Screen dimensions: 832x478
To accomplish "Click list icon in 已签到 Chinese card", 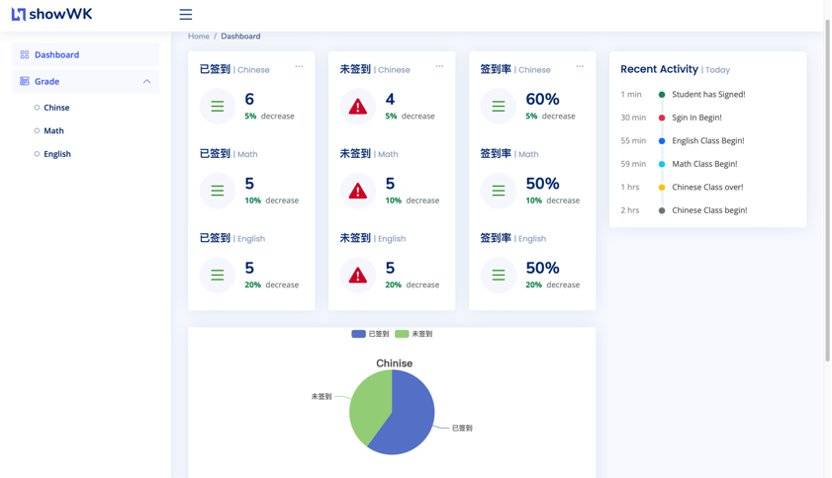I will (218, 107).
